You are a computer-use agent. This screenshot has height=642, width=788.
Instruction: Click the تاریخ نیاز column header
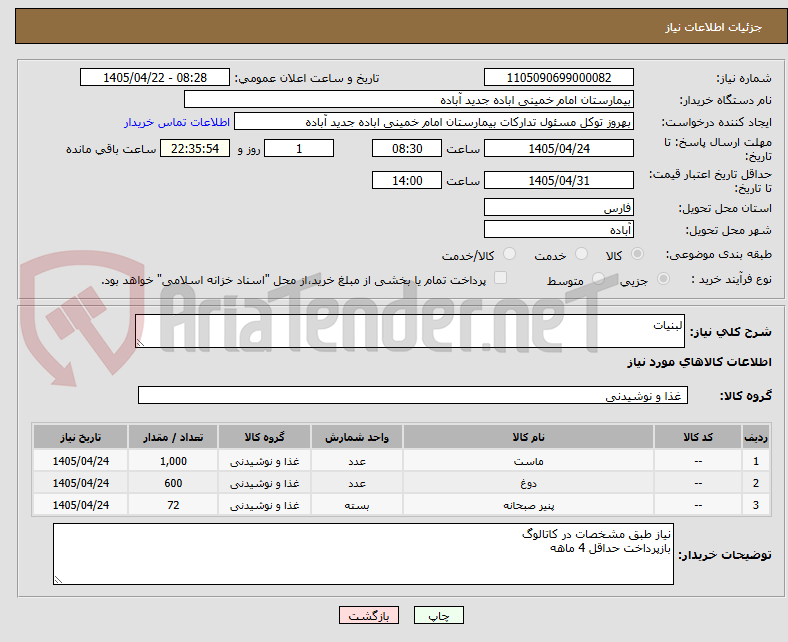pos(80,437)
